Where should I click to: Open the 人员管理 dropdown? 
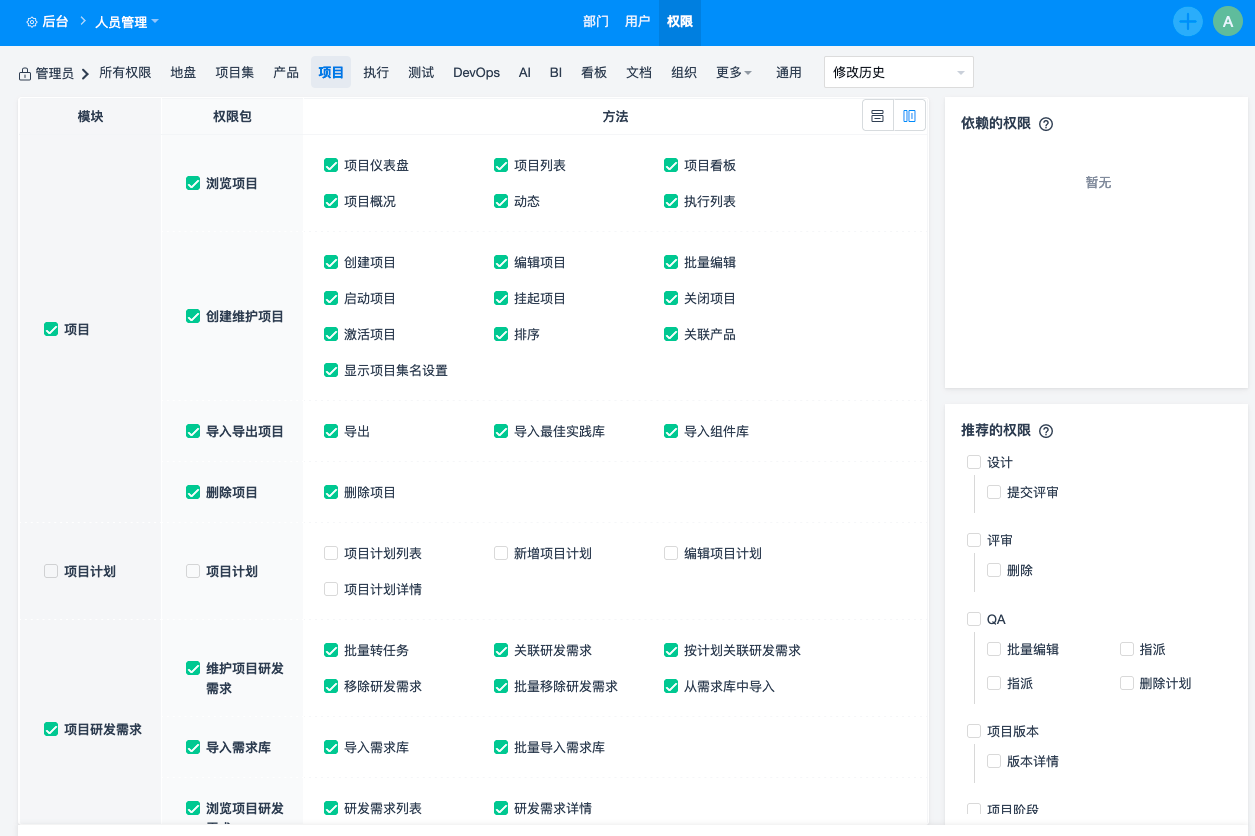point(126,22)
